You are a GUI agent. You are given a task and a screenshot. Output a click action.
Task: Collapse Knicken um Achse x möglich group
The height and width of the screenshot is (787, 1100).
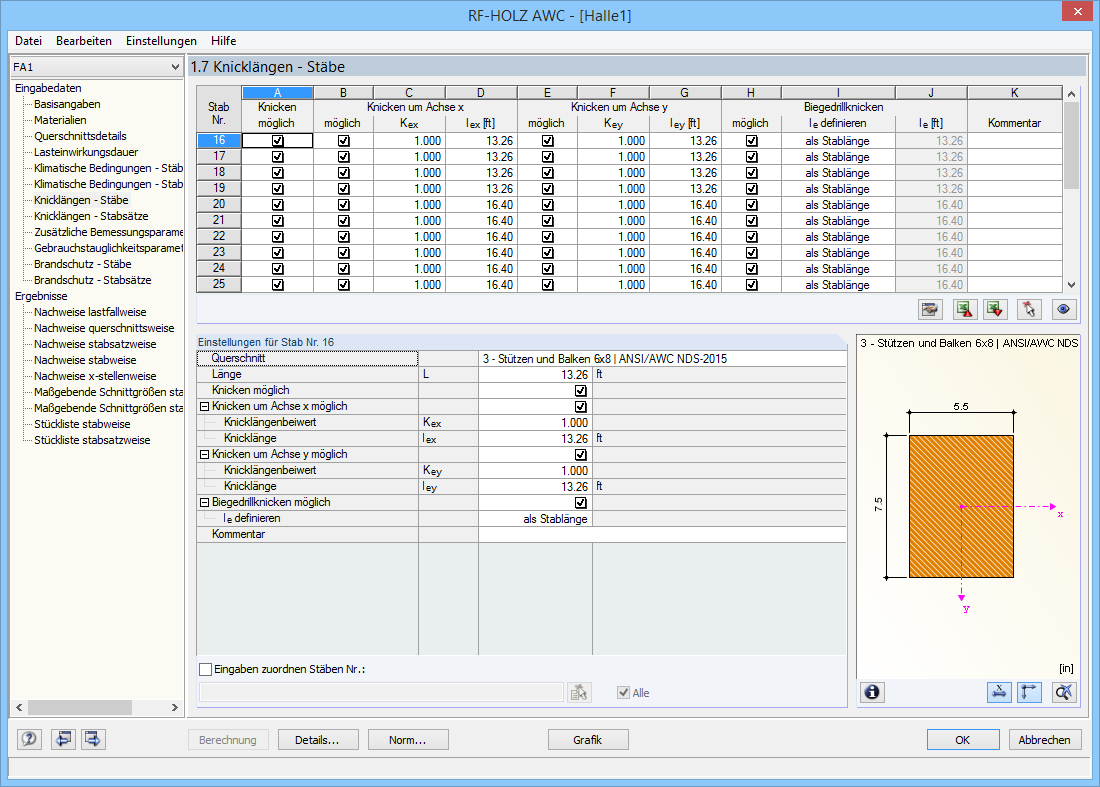pyautogui.click(x=204, y=406)
